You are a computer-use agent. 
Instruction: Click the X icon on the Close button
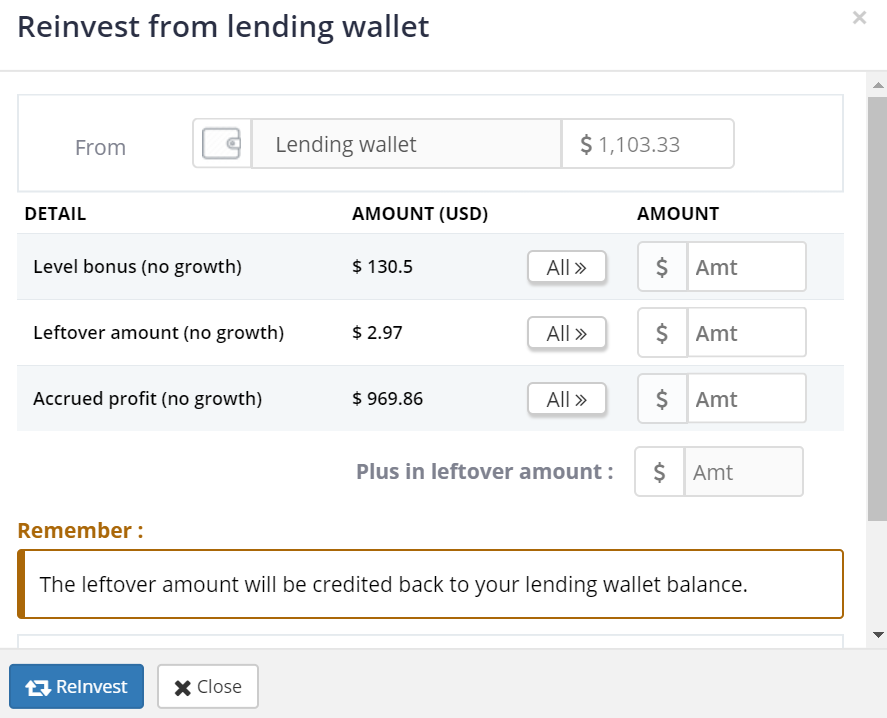[x=183, y=687]
